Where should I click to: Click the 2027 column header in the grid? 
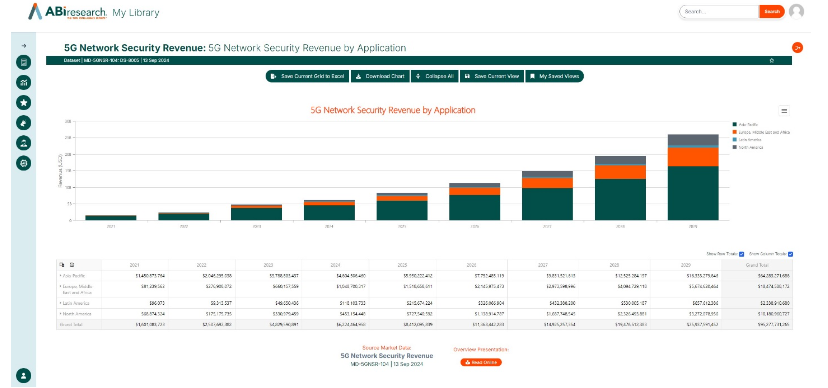543,265
